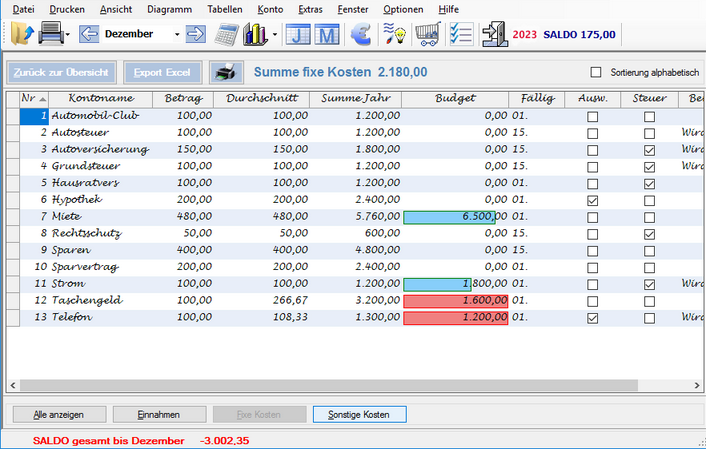
Task: Click the printer icon beside Export Excel
Action: click(x=226, y=73)
